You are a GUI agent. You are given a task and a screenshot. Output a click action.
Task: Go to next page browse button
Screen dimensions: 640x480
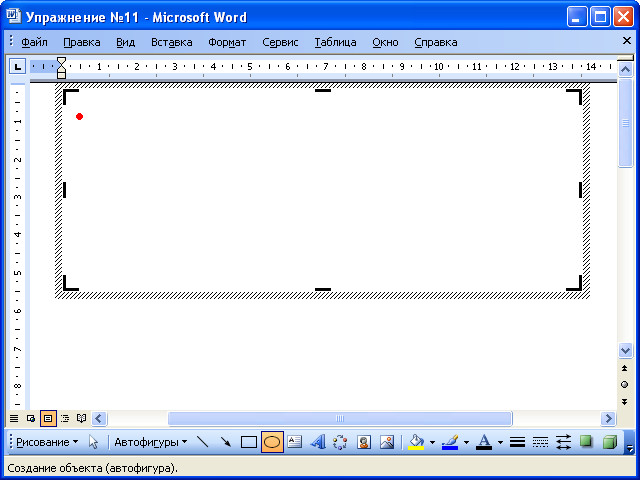[624, 402]
